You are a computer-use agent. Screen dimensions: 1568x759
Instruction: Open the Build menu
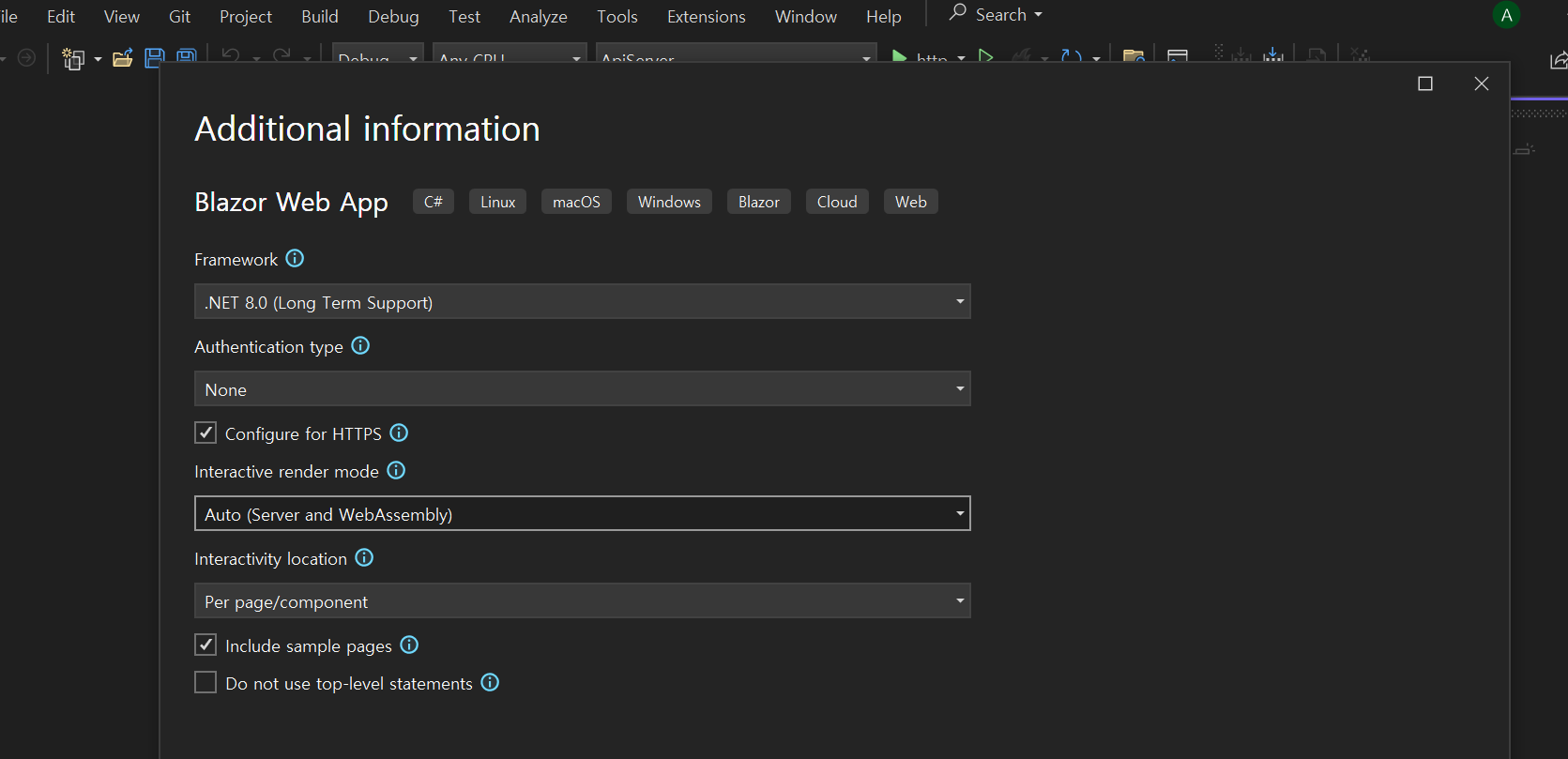320,17
